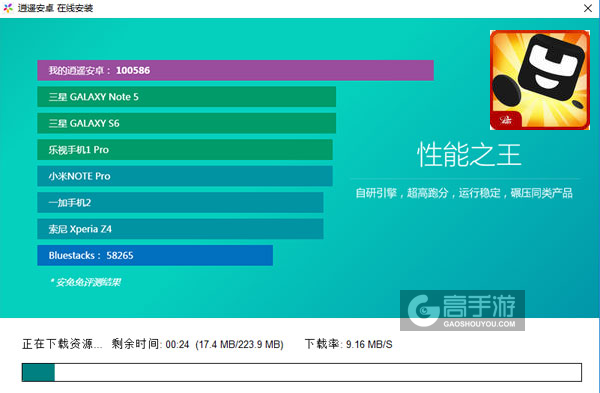
Task: Close the 逍遥安卓 installer window
Action: [588, 8]
